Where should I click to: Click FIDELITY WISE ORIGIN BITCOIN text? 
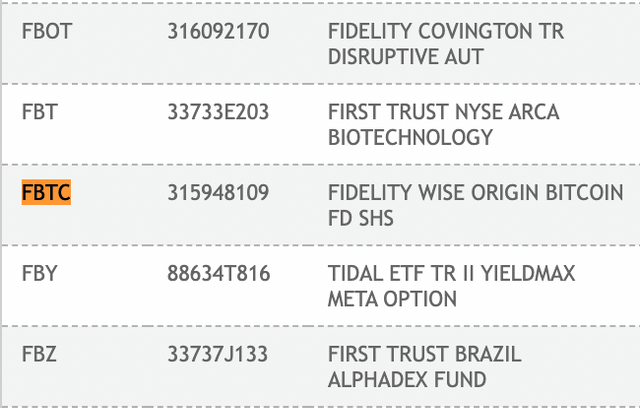(x=475, y=193)
